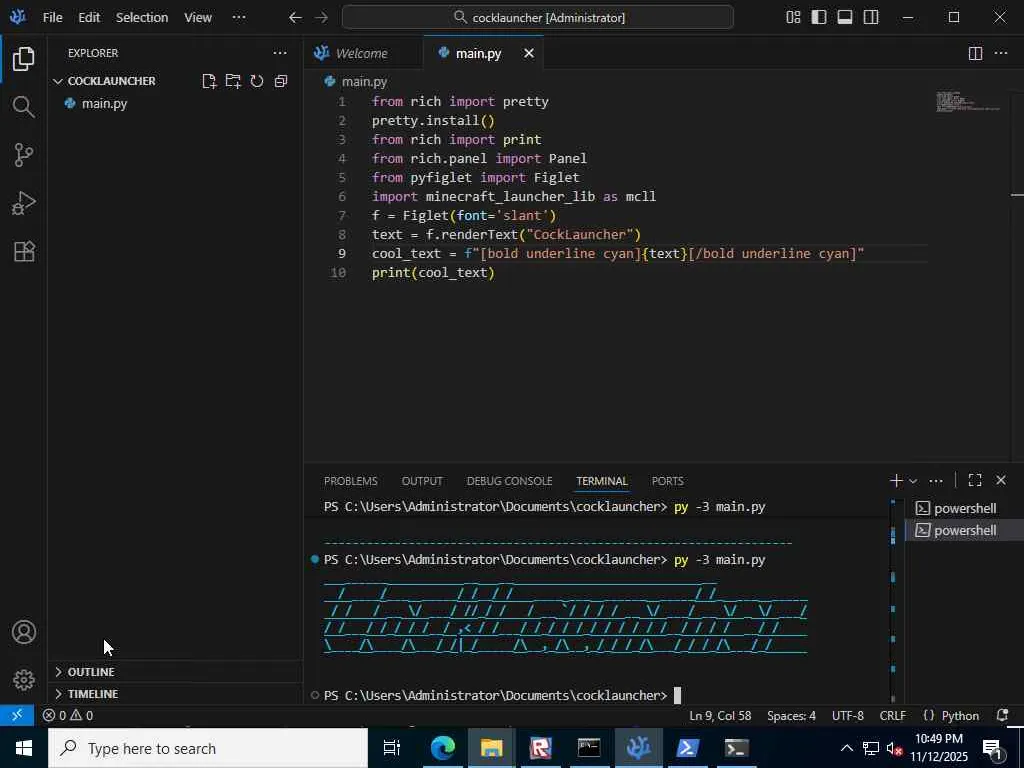
Task: Click the editor minimap
Action: pyautogui.click(x=968, y=103)
